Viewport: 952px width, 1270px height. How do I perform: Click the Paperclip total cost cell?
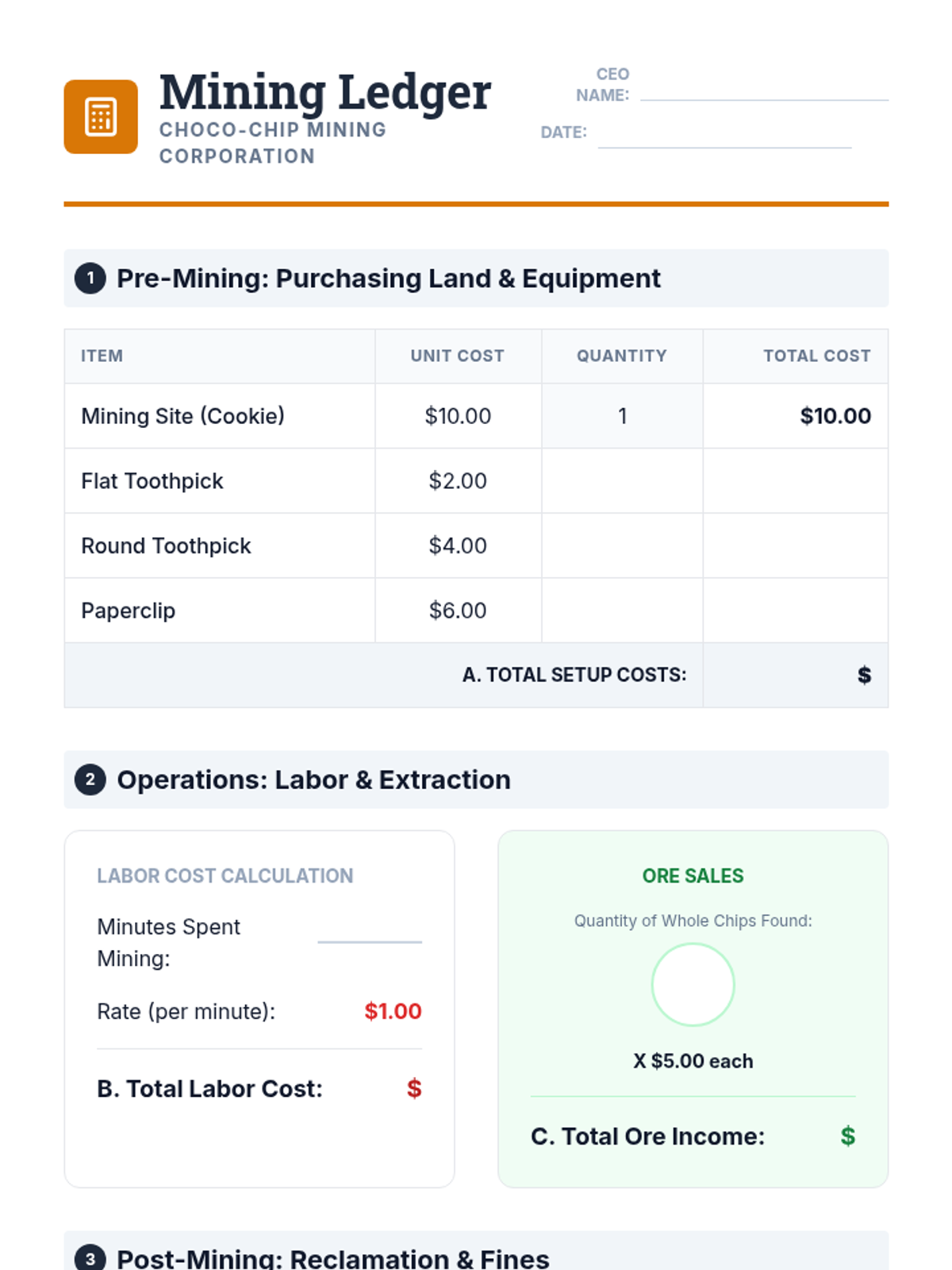tap(795, 610)
